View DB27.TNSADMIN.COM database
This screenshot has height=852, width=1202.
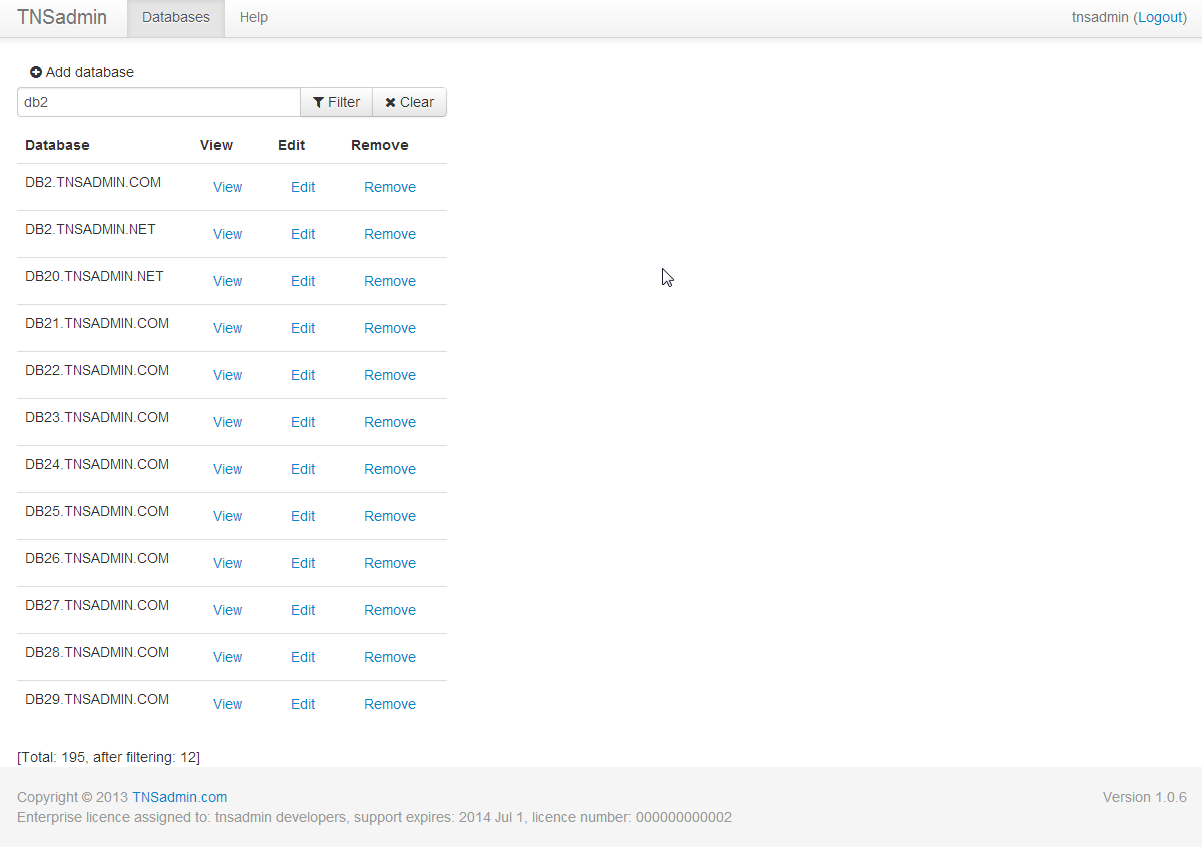click(228, 610)
